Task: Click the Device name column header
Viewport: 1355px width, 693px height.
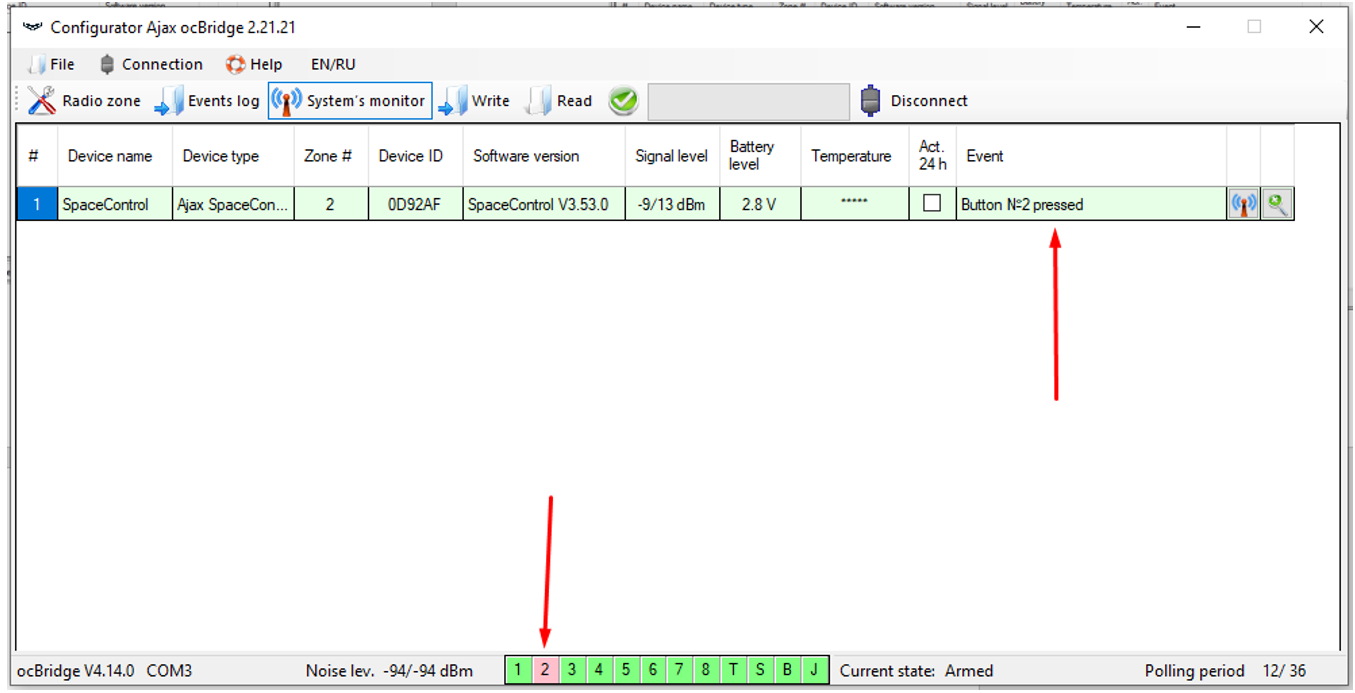Action: click(115, 156)
